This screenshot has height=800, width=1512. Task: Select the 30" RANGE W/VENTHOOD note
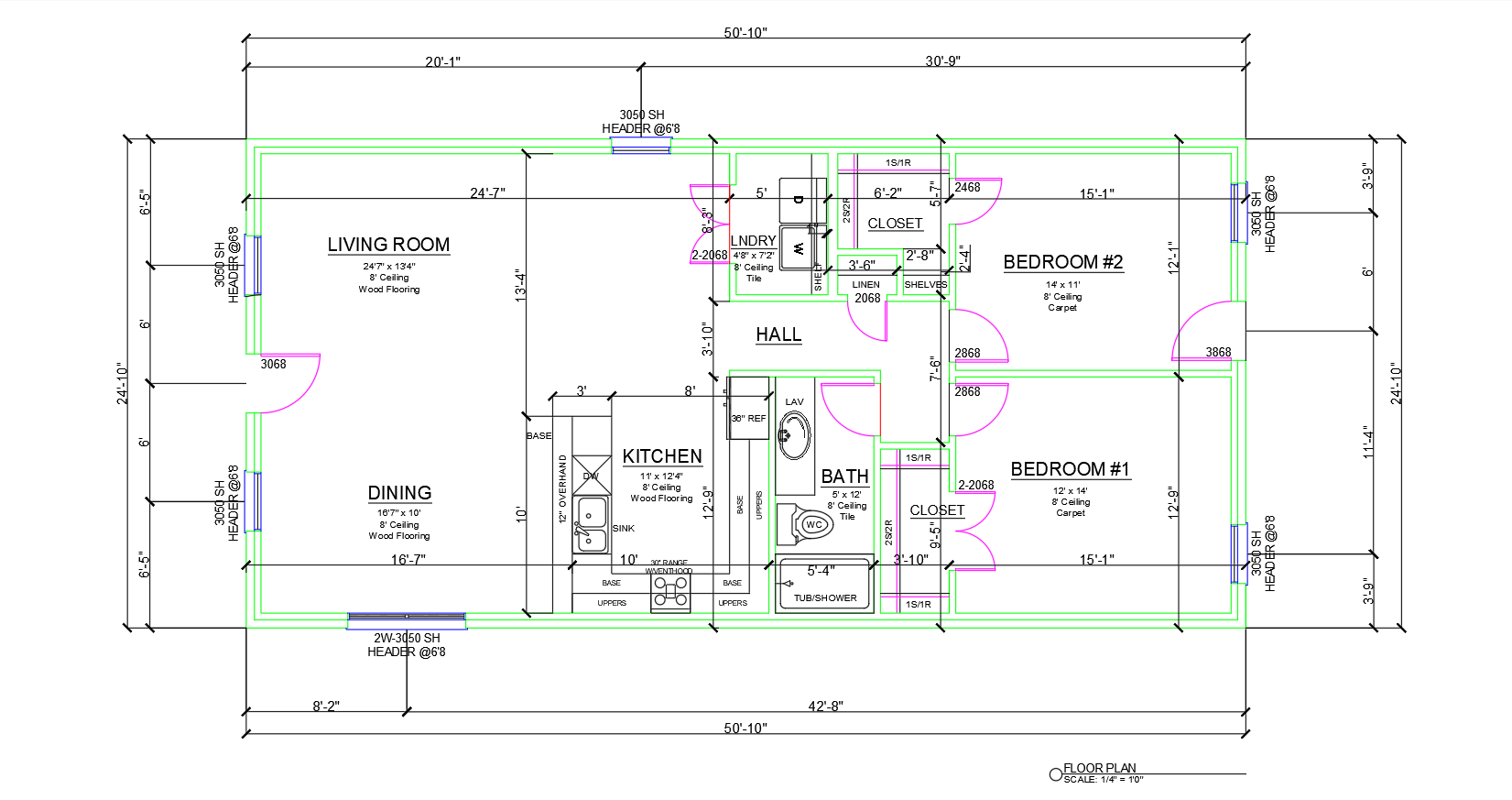(669, 567)
